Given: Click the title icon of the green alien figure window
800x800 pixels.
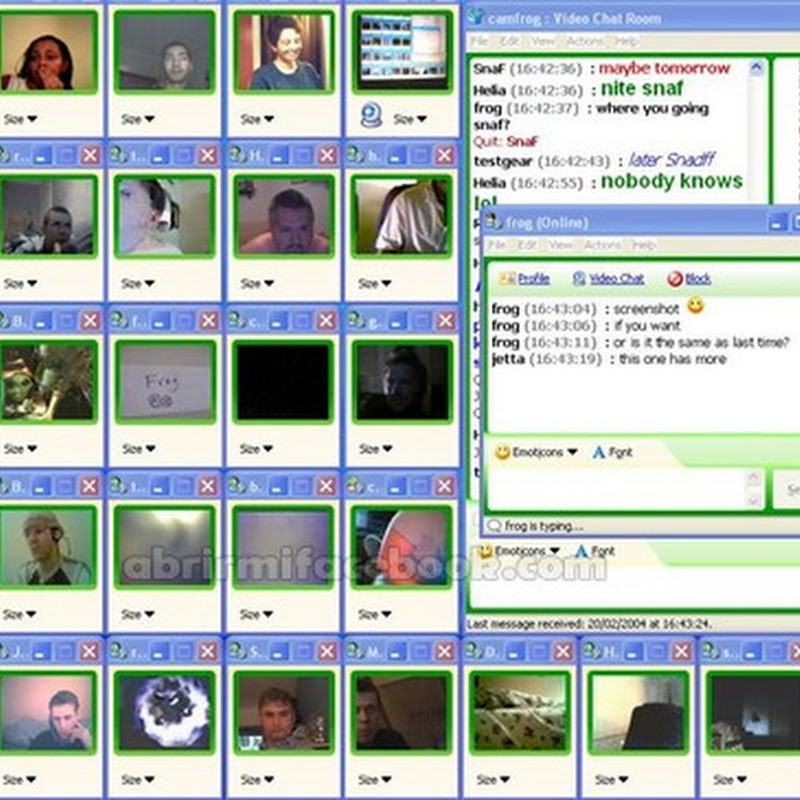Looking at the screenshot, I should coord(5,320).
